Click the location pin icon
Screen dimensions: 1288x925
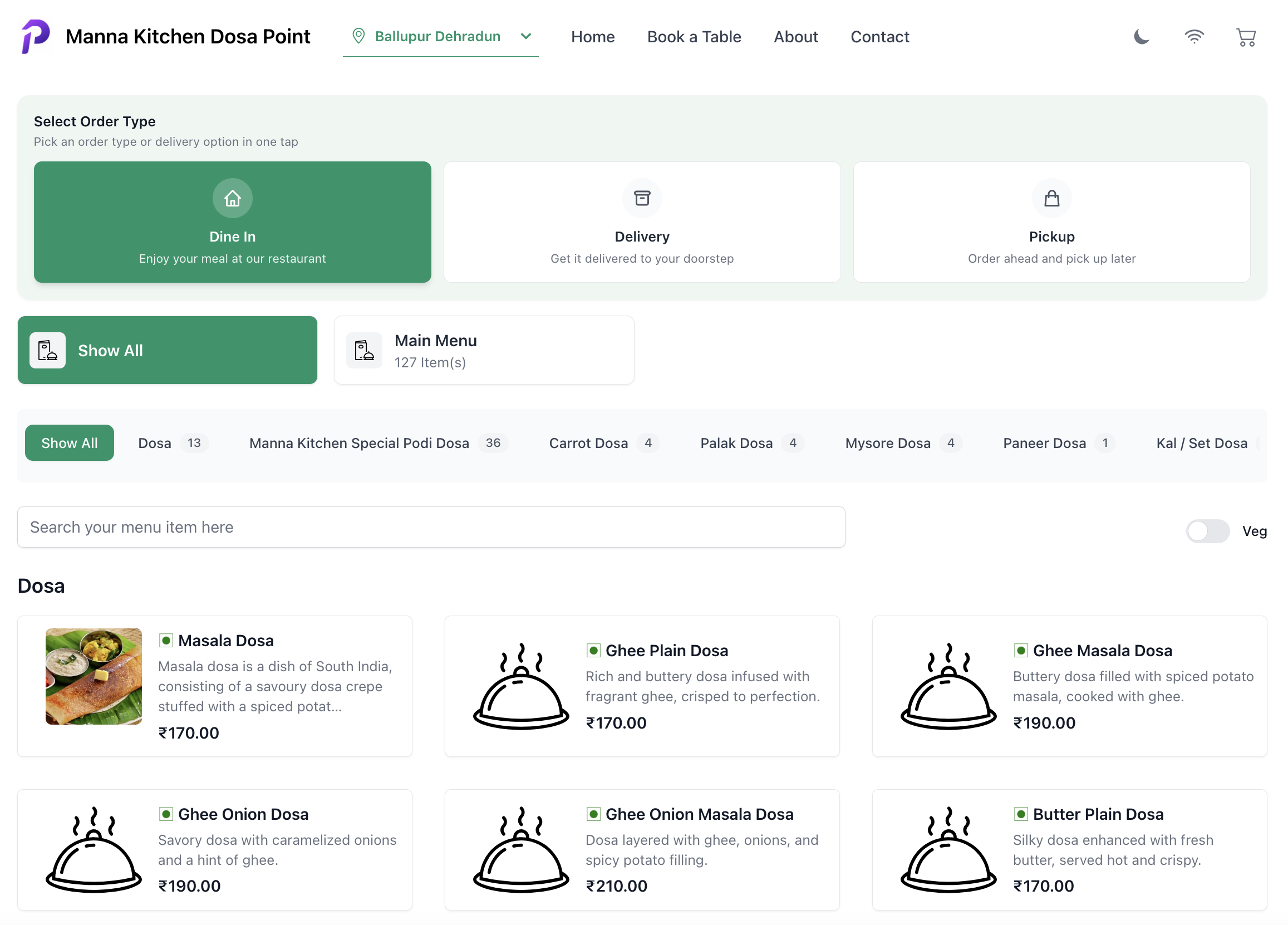[358, 36]
